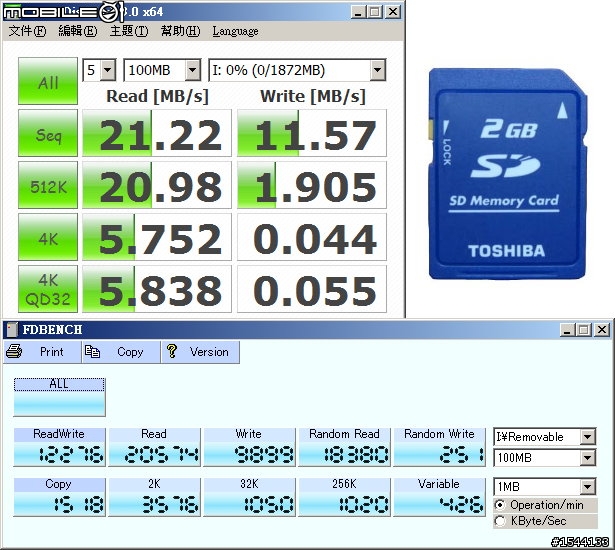Click the FDBENCH title bar app icon
The width and height of the screenshot is (615, 550).
[12, 330]
